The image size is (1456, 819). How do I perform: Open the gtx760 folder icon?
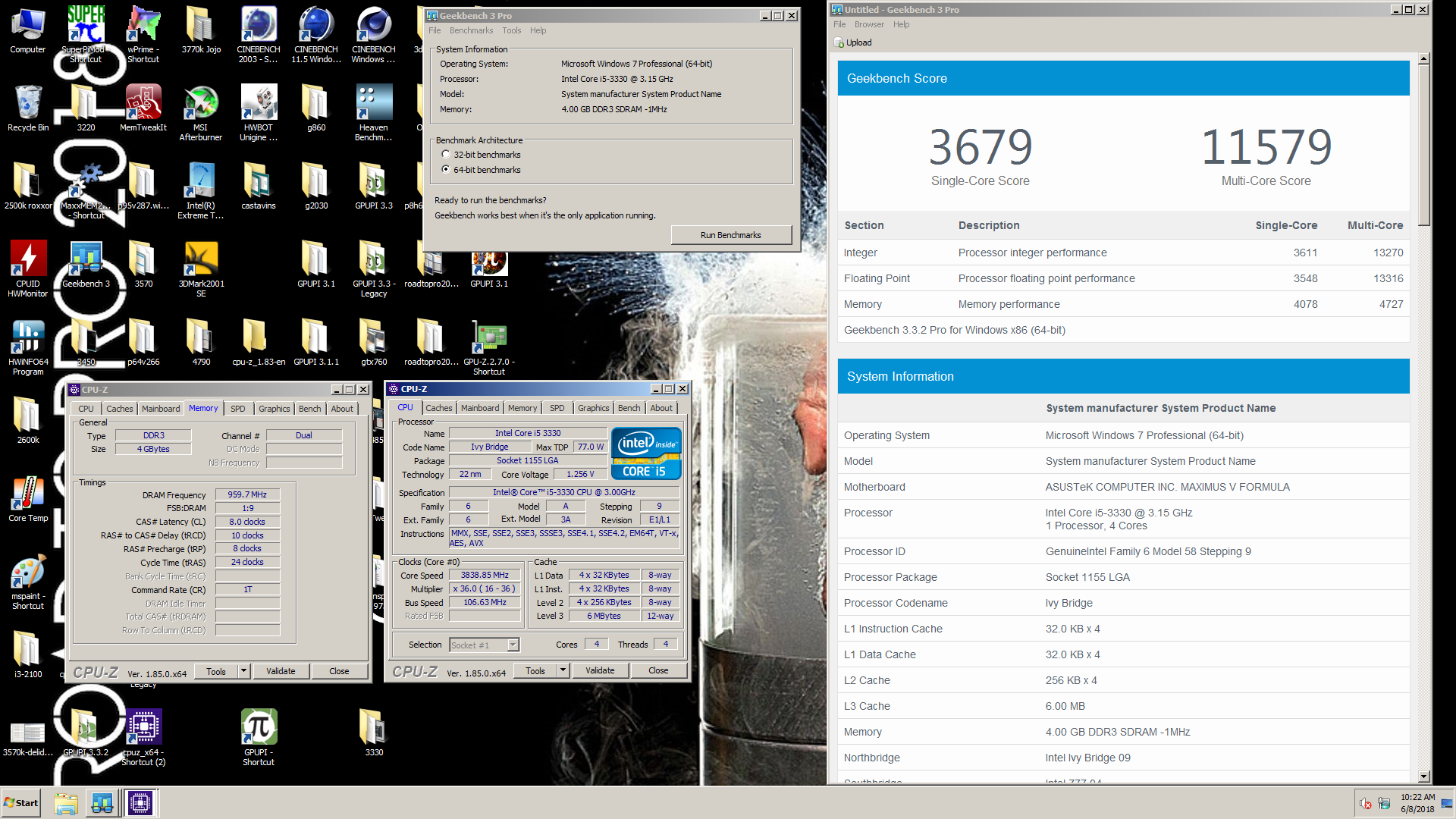point(374,342)
